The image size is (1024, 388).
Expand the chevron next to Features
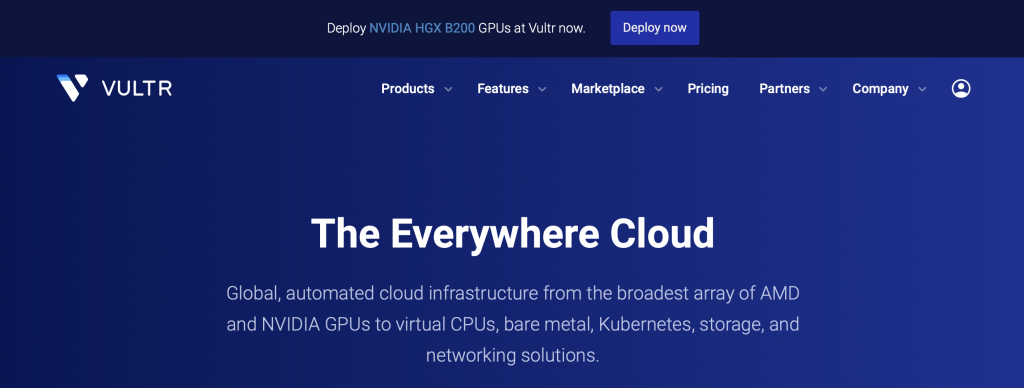[x=542, y=89]
